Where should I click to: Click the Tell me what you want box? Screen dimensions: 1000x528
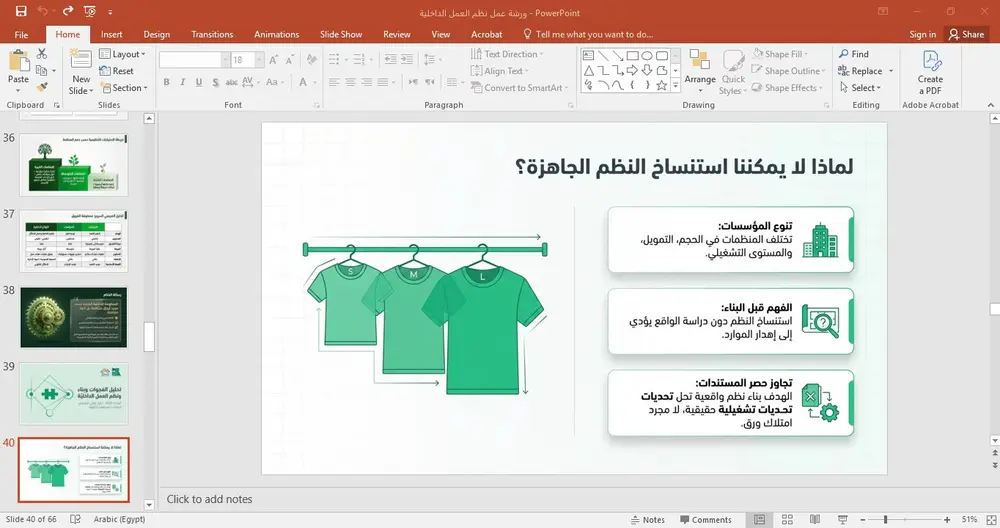point(588,34)
